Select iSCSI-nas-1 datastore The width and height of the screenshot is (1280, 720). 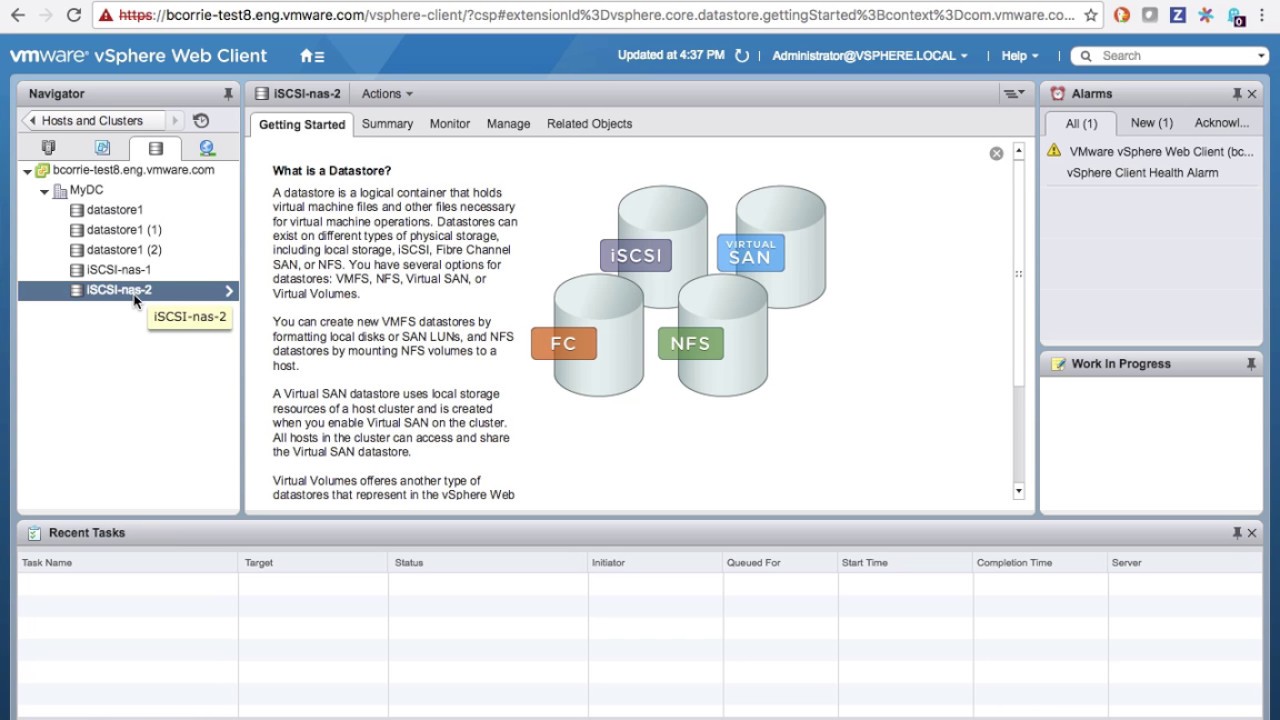click(118, 270)
